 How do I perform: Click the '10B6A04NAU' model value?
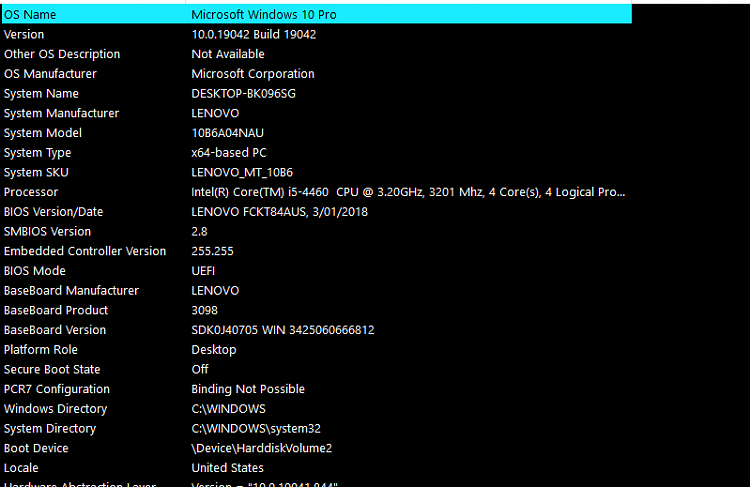(227, 133)
